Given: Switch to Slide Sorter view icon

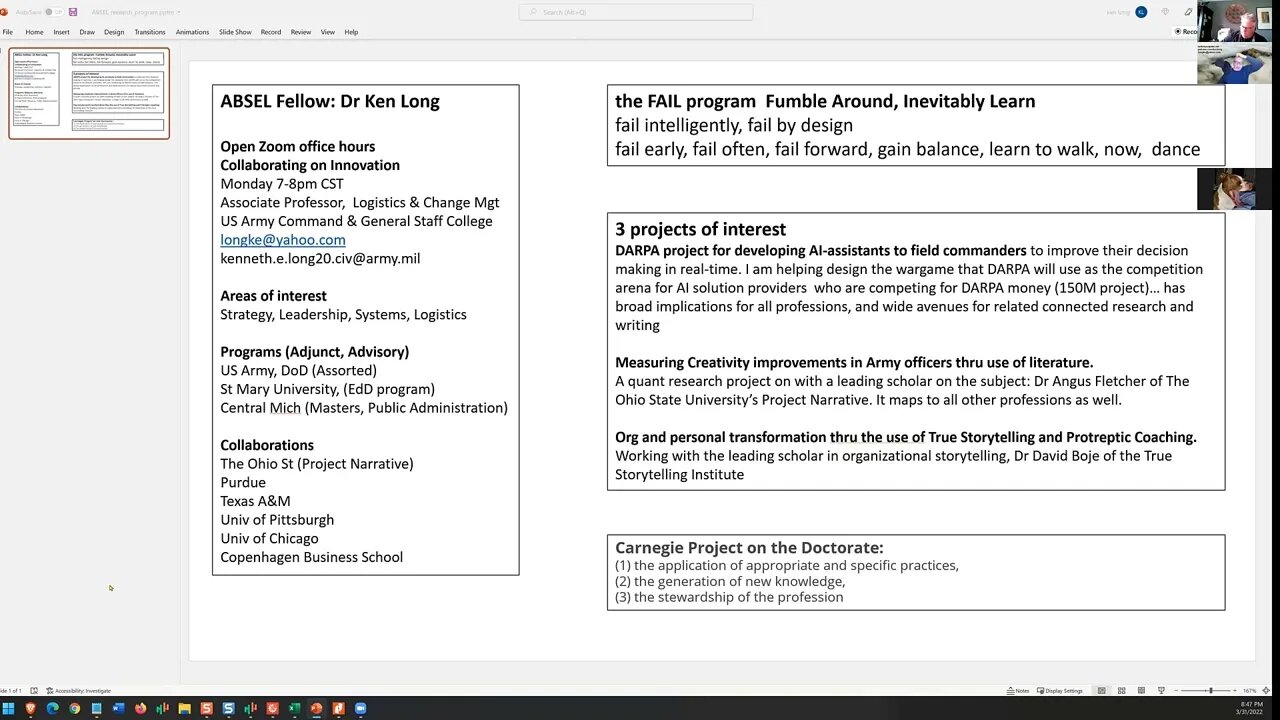Looking at the screenshot, I should point(1122,691).
